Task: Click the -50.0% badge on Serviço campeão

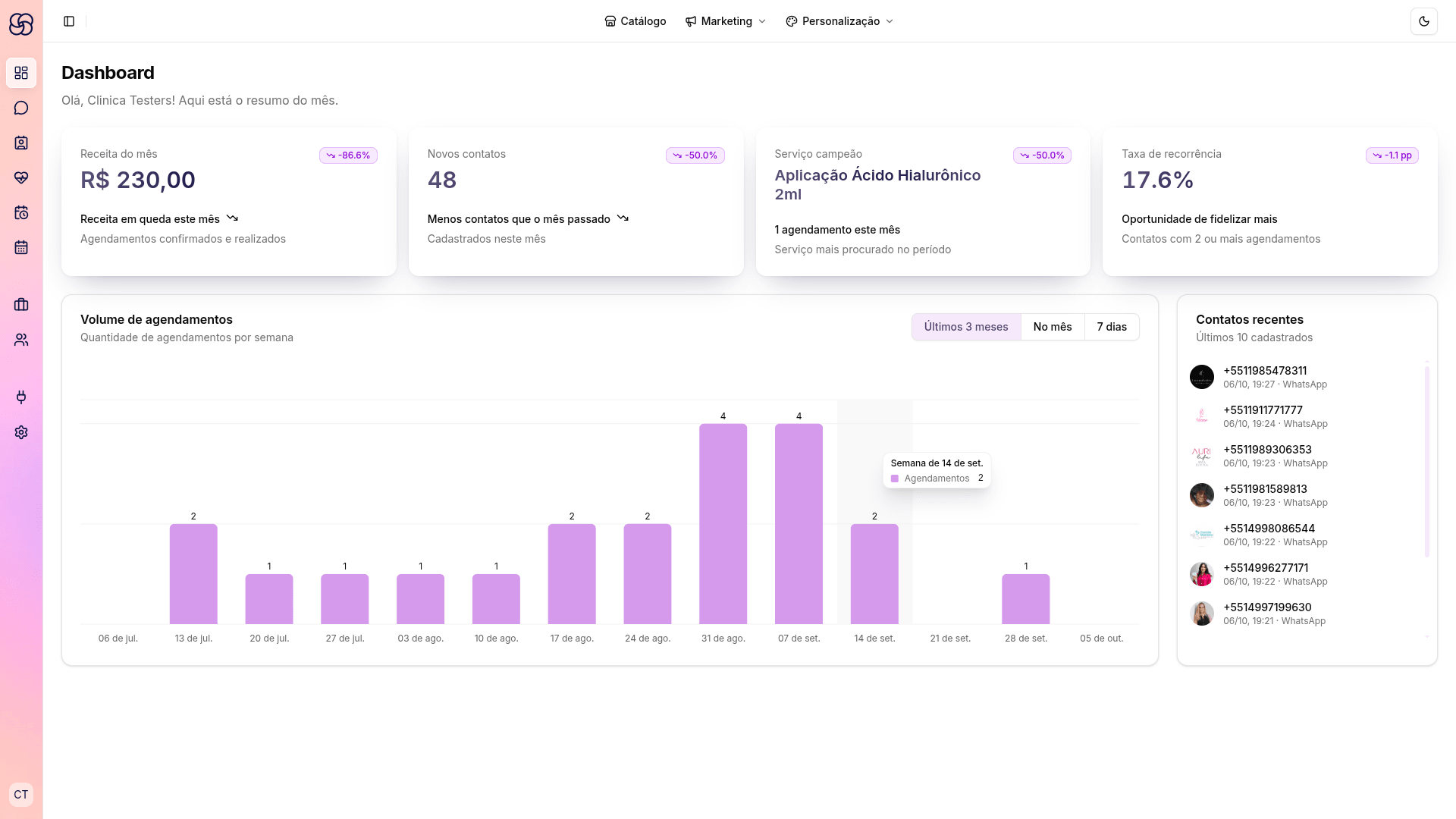Action: 1042,155
